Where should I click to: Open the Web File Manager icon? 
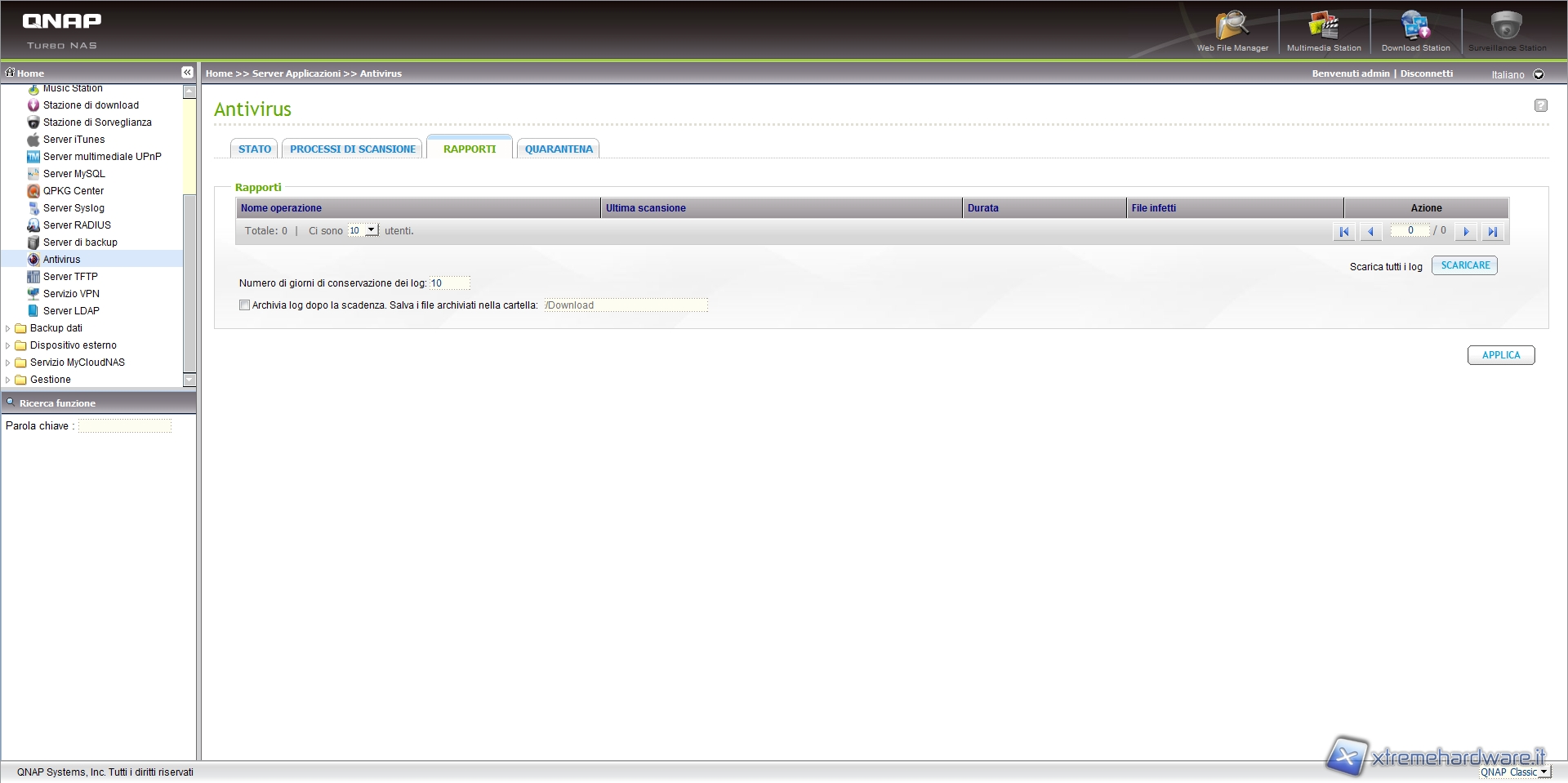1232,29
